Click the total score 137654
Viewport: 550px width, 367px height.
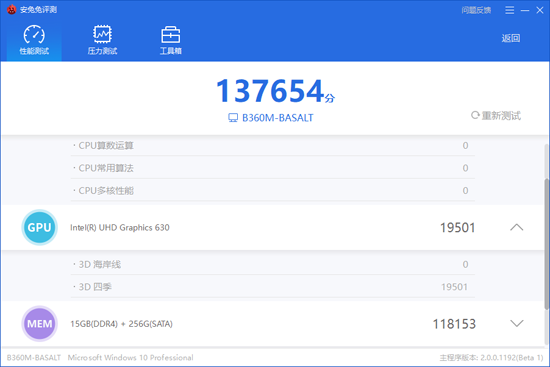tap(270, 91)
